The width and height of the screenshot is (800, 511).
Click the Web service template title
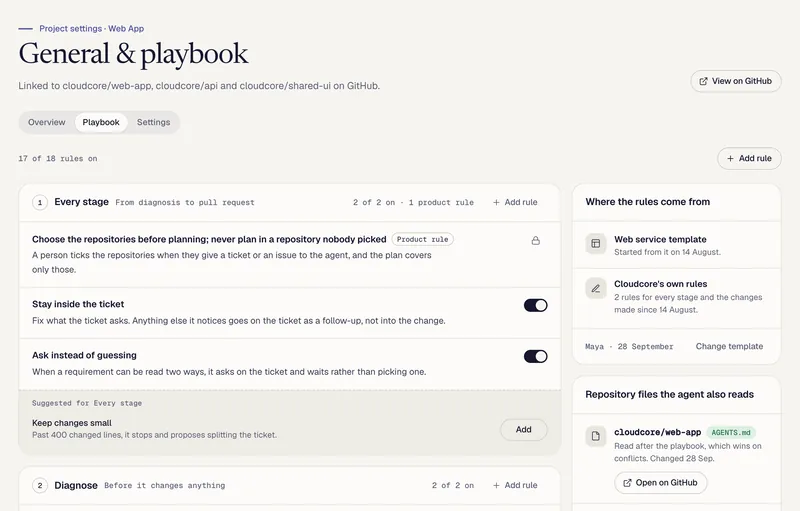(x=660, y=239)
